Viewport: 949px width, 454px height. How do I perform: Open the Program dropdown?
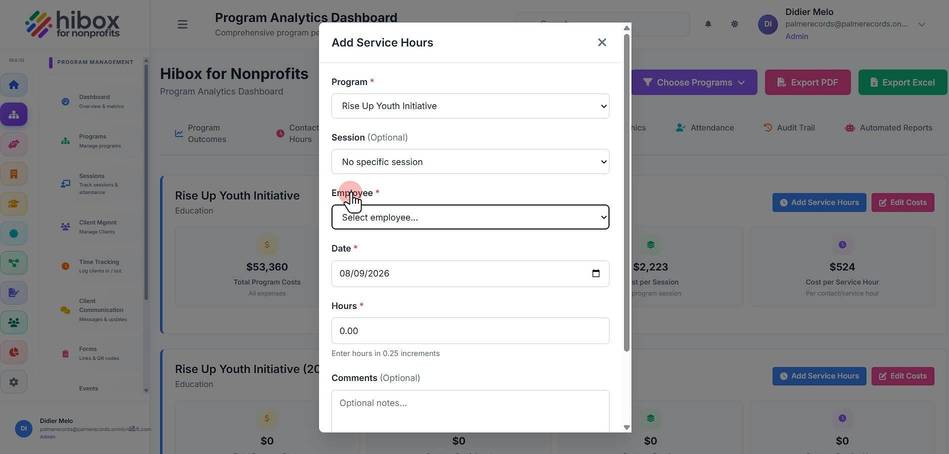(470, 106)
